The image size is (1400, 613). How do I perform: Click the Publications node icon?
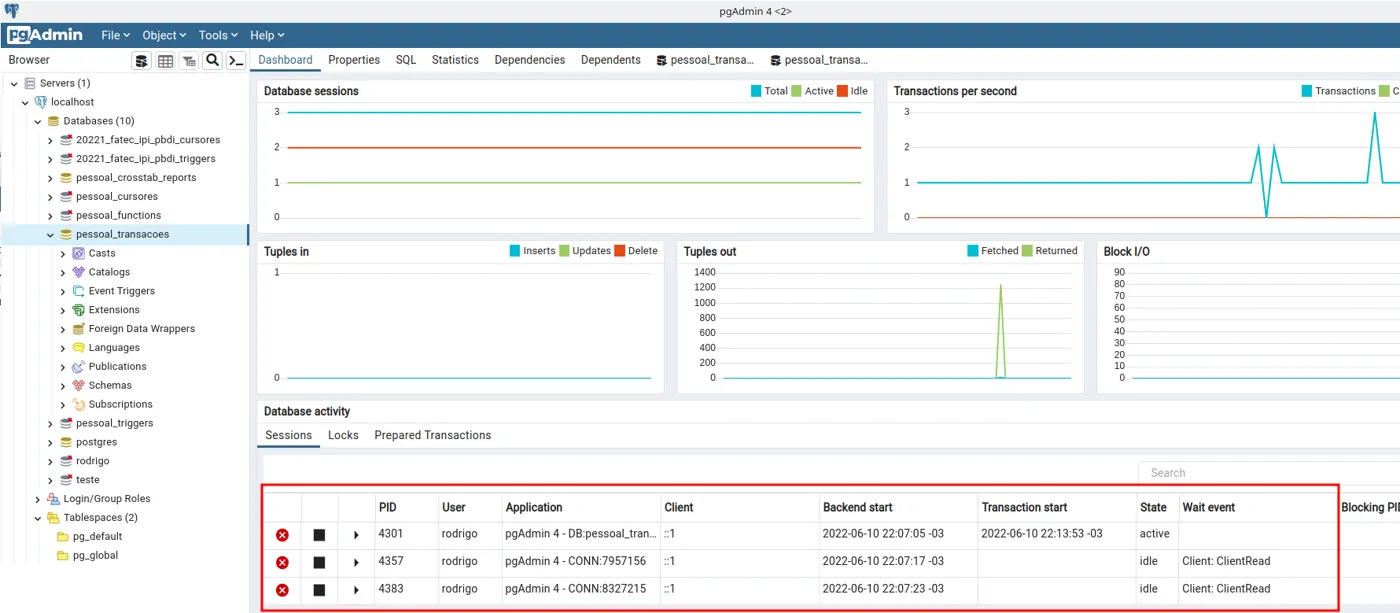pos(78,367)
